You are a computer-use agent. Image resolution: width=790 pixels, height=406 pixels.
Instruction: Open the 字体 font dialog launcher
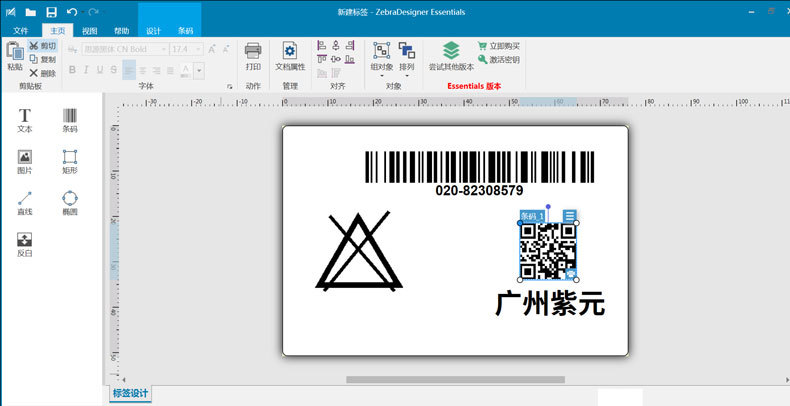tap(230, 87)
